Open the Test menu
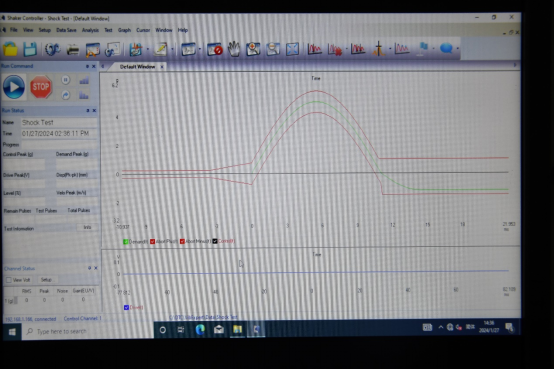The width and height of the screenshot is (554, 370). [x=108, y=30]
